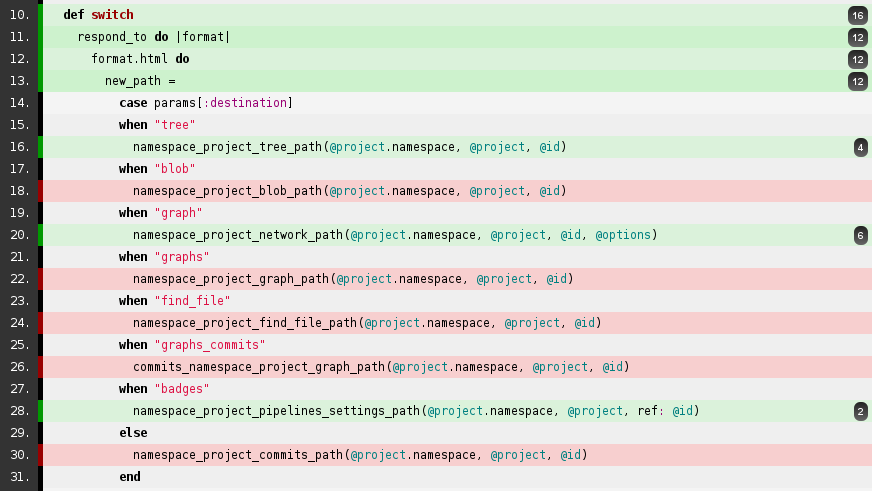
Task: Select line number 16
Action: tap(19, 147)
